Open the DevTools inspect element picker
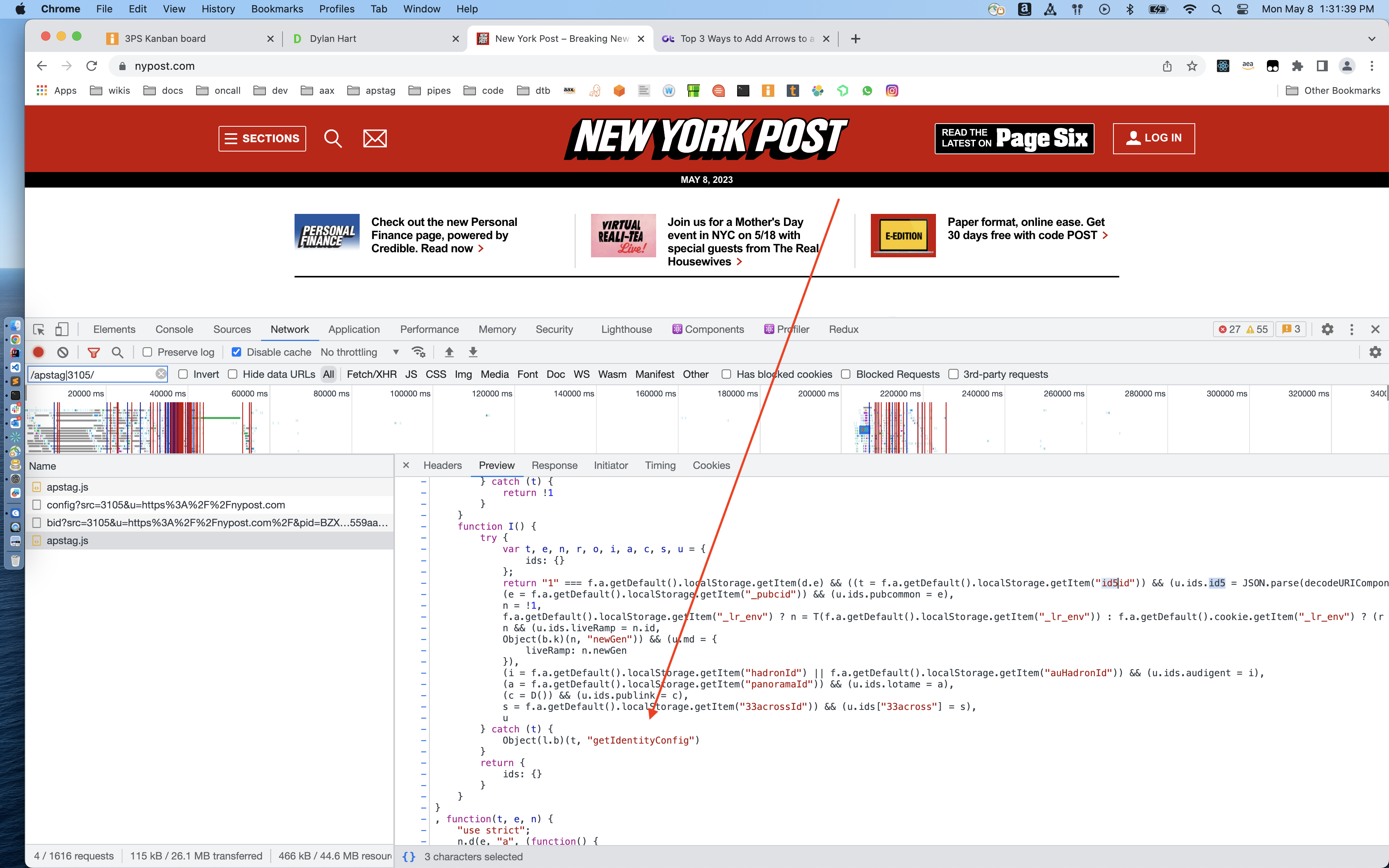Image resolution: width=1389 pixels, height=868 pixels. click(39, 329)
